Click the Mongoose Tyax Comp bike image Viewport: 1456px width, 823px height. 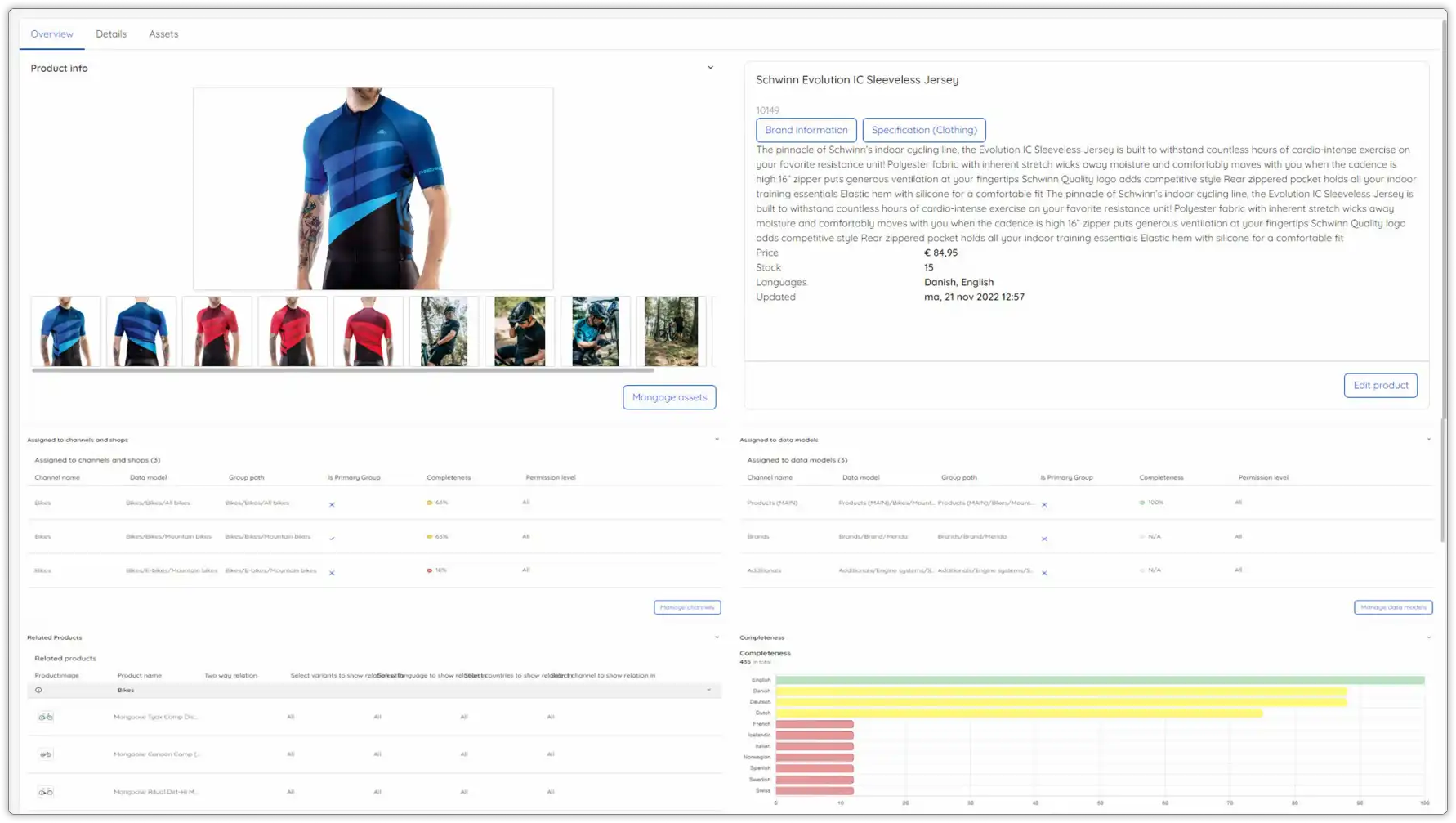click(46, 717)
